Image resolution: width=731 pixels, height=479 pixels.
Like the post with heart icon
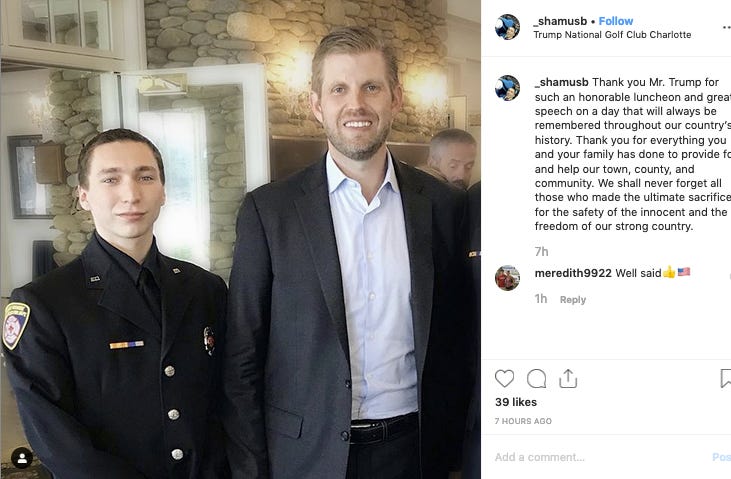504,379
